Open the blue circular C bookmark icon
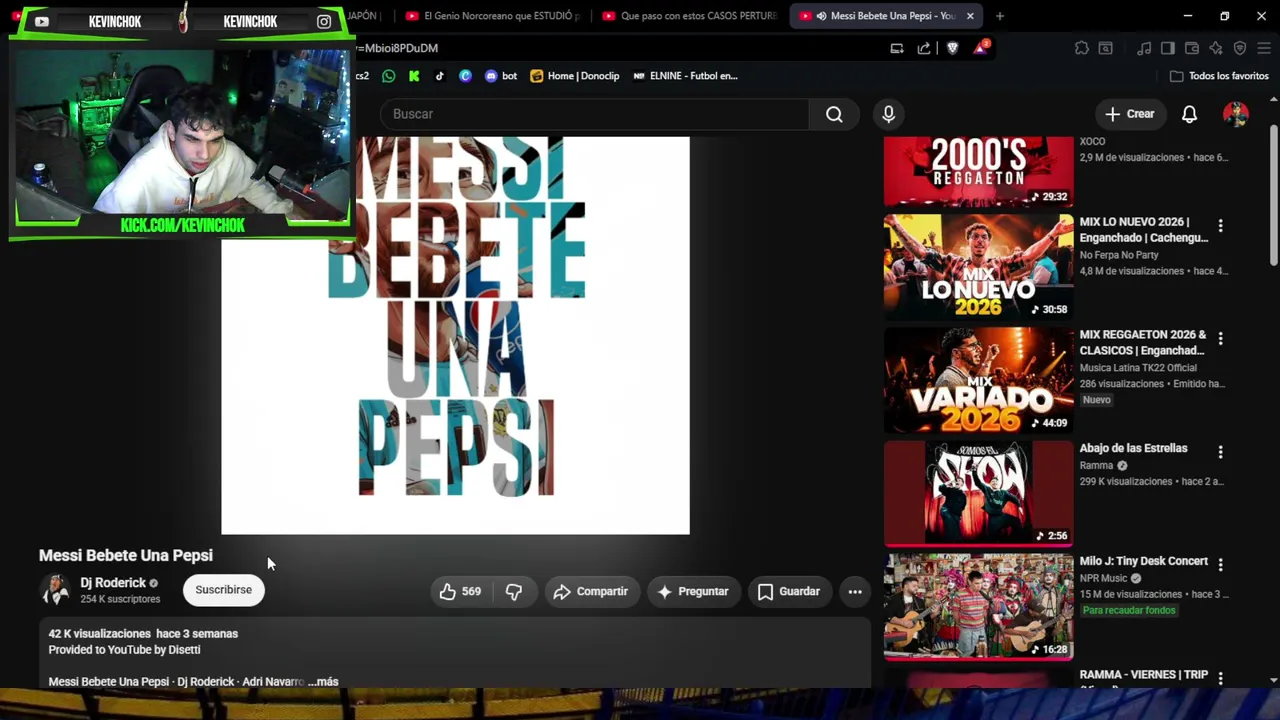The height and width of the screenshot is (720, 1280). pyautogui.click(x=465, y=76)
